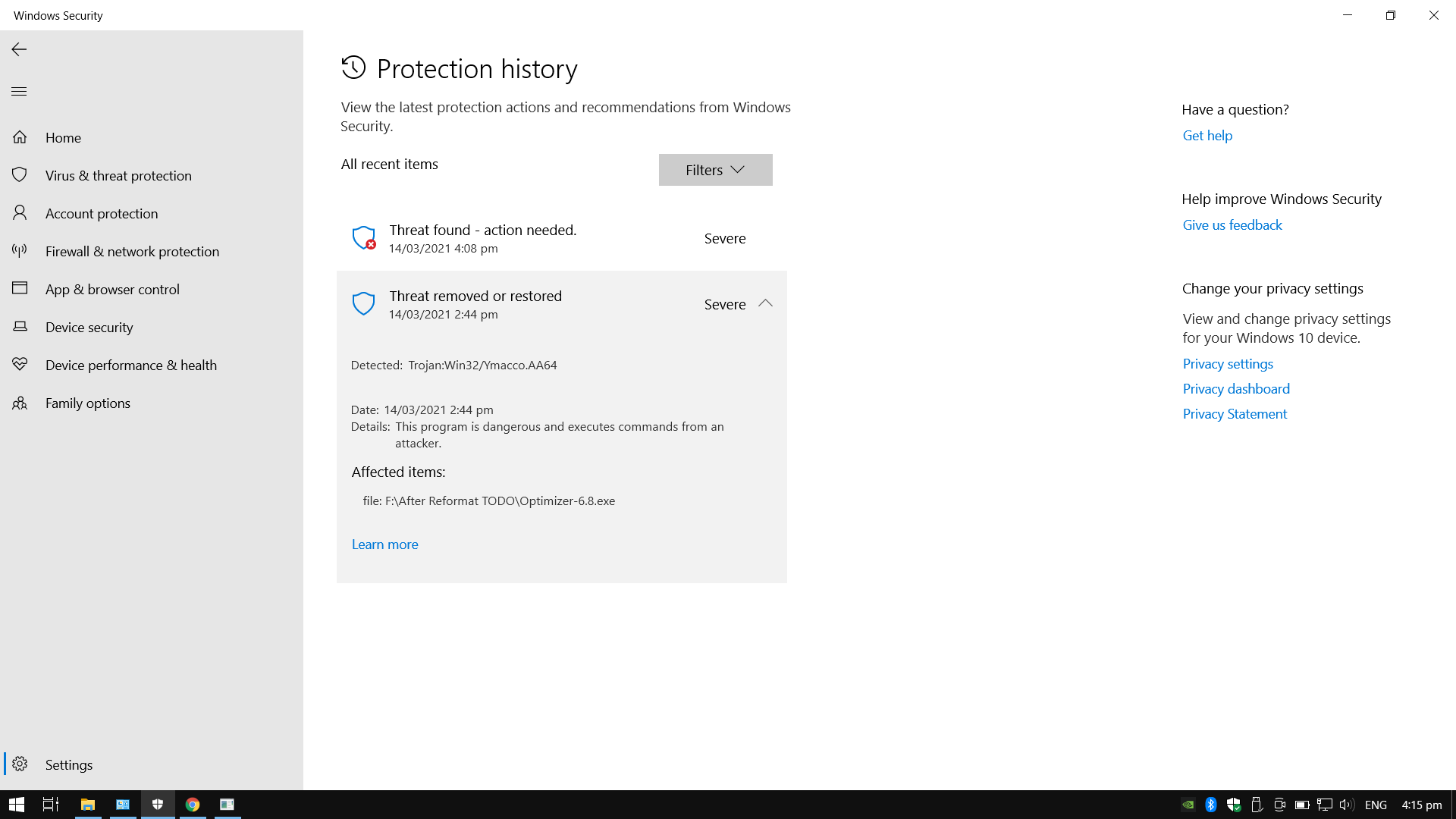Image resolution: width=1456 pixels, height=819 pixels.
Task: Open the Device security section
Action: pyautogui.click(x=89, y=327)
